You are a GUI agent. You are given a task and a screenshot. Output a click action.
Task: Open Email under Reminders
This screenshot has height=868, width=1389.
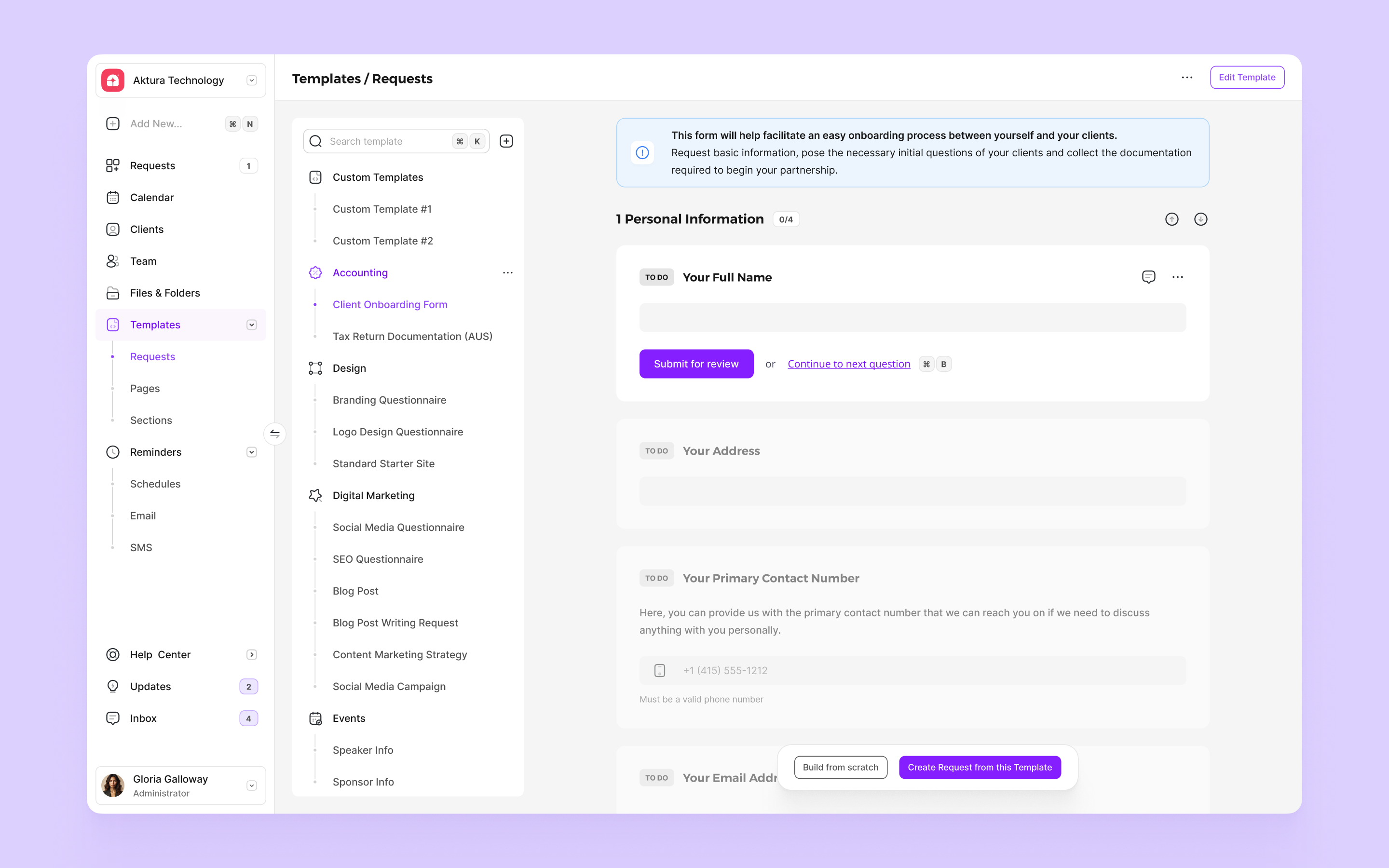pyautogui.click(x=143, y=516)
